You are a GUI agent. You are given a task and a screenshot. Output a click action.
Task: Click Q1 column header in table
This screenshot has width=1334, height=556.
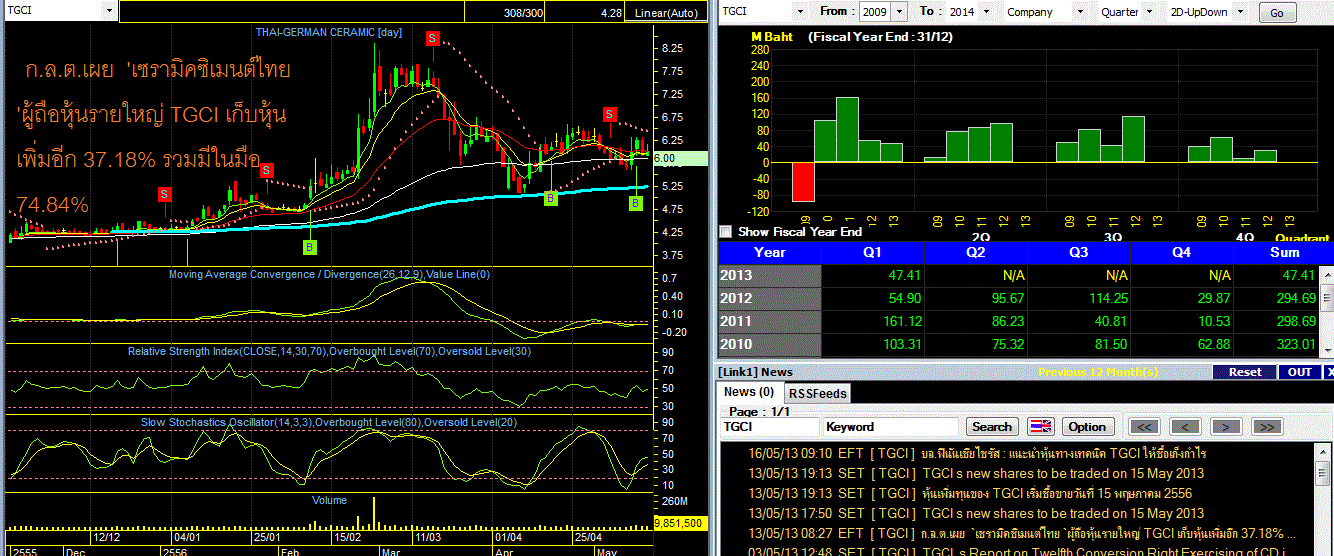873,252
